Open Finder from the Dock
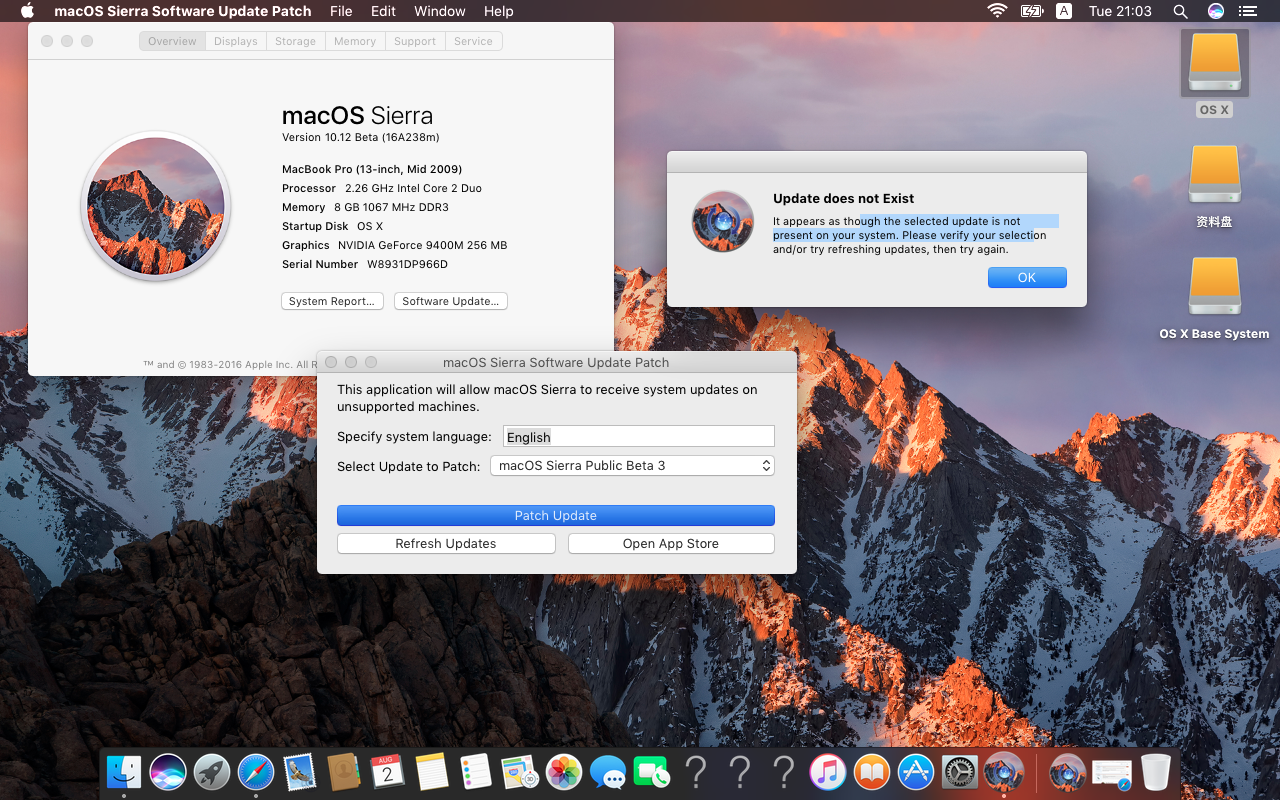The image size is (1280, 800). [x=124, y=771]
